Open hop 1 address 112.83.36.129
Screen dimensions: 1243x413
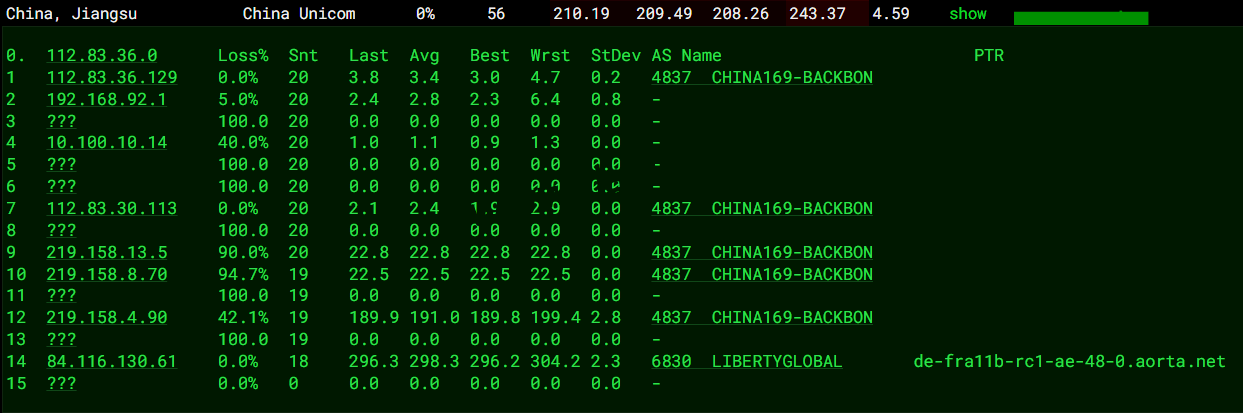pyautogui.click(x=111, y=78)
